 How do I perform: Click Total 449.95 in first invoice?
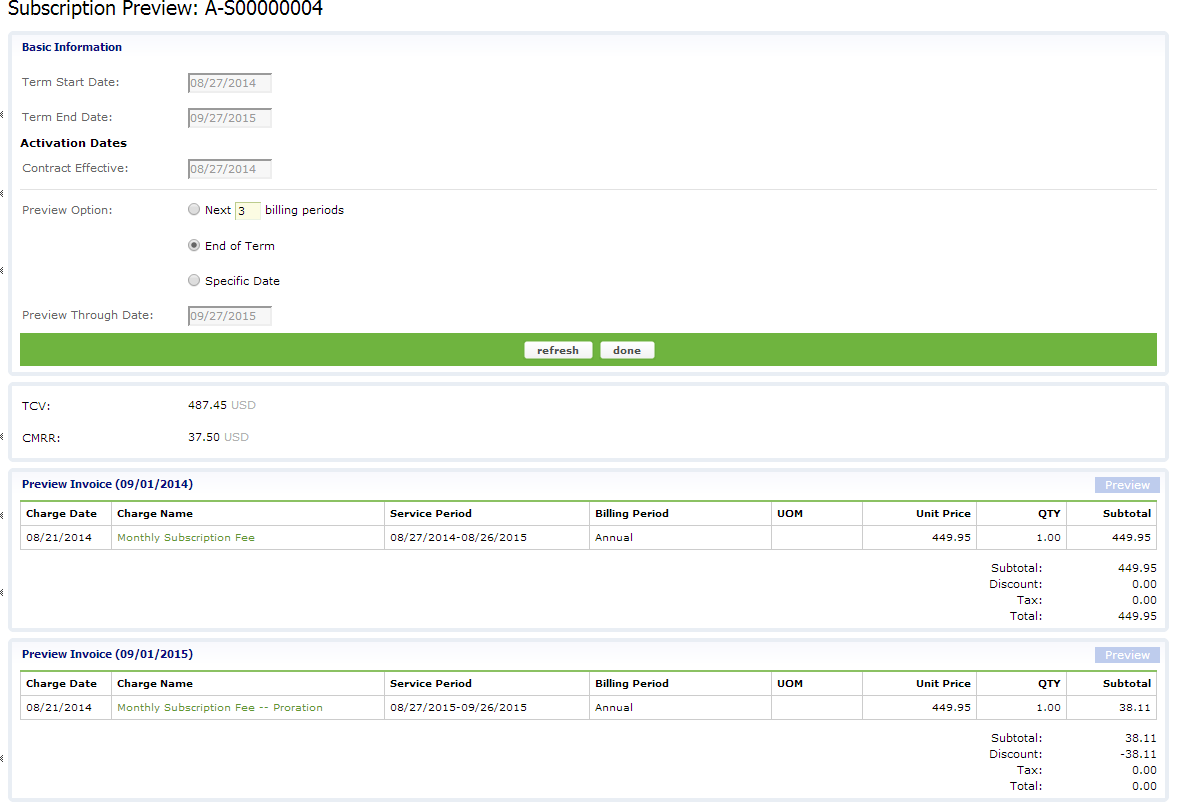click(1137, 616)
